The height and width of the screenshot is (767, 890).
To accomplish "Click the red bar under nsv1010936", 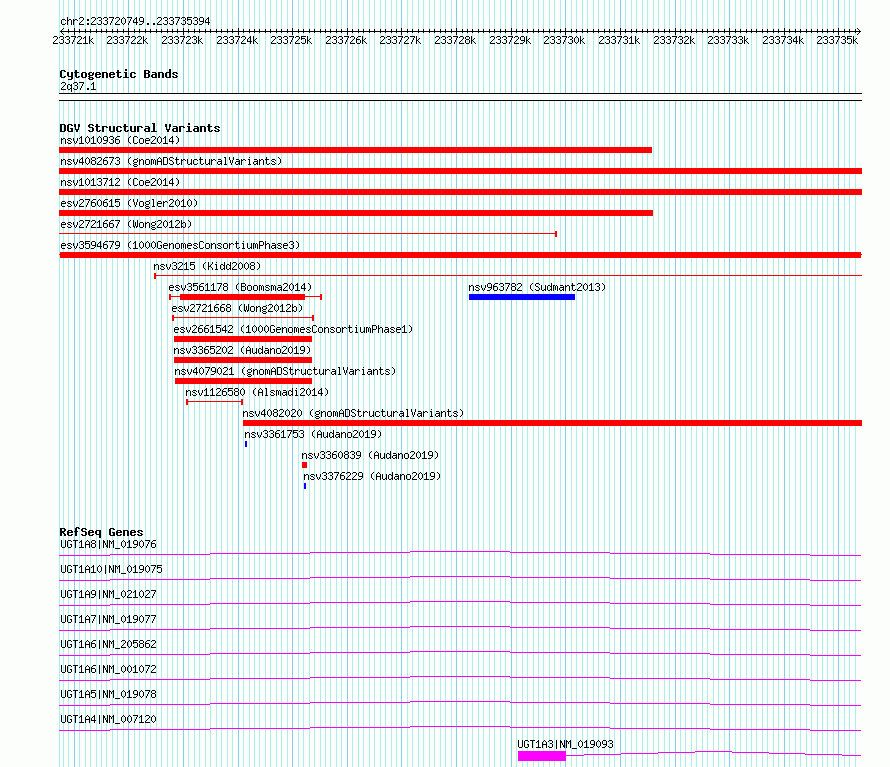I will click(x=355, y=150).
